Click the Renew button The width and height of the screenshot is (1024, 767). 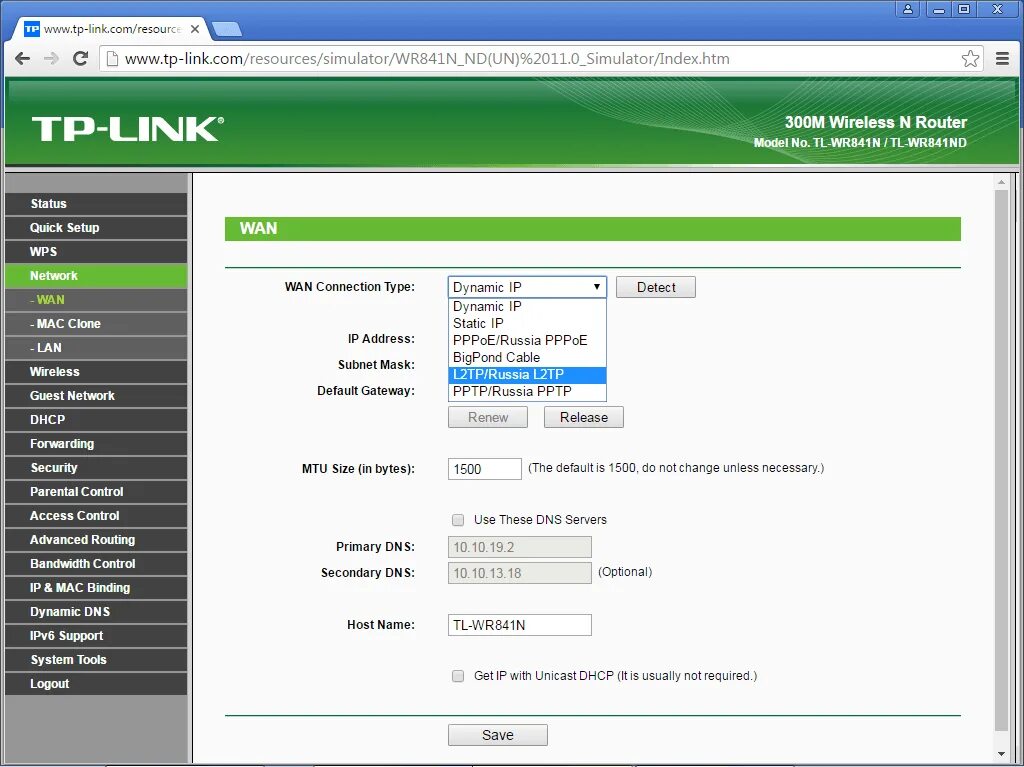tap(488, 417)
